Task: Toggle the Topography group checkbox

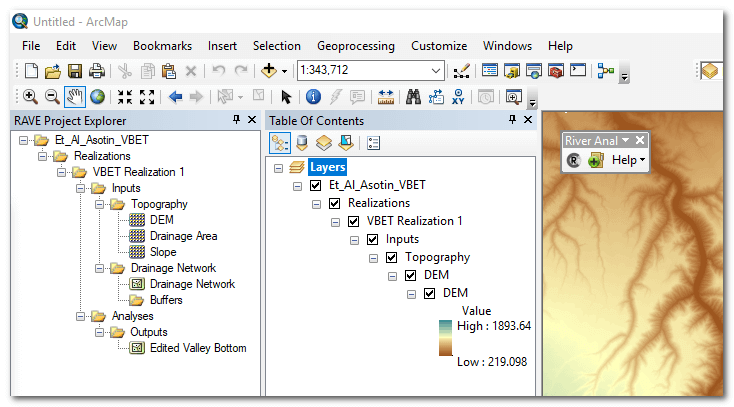Action: click(390, 257)
